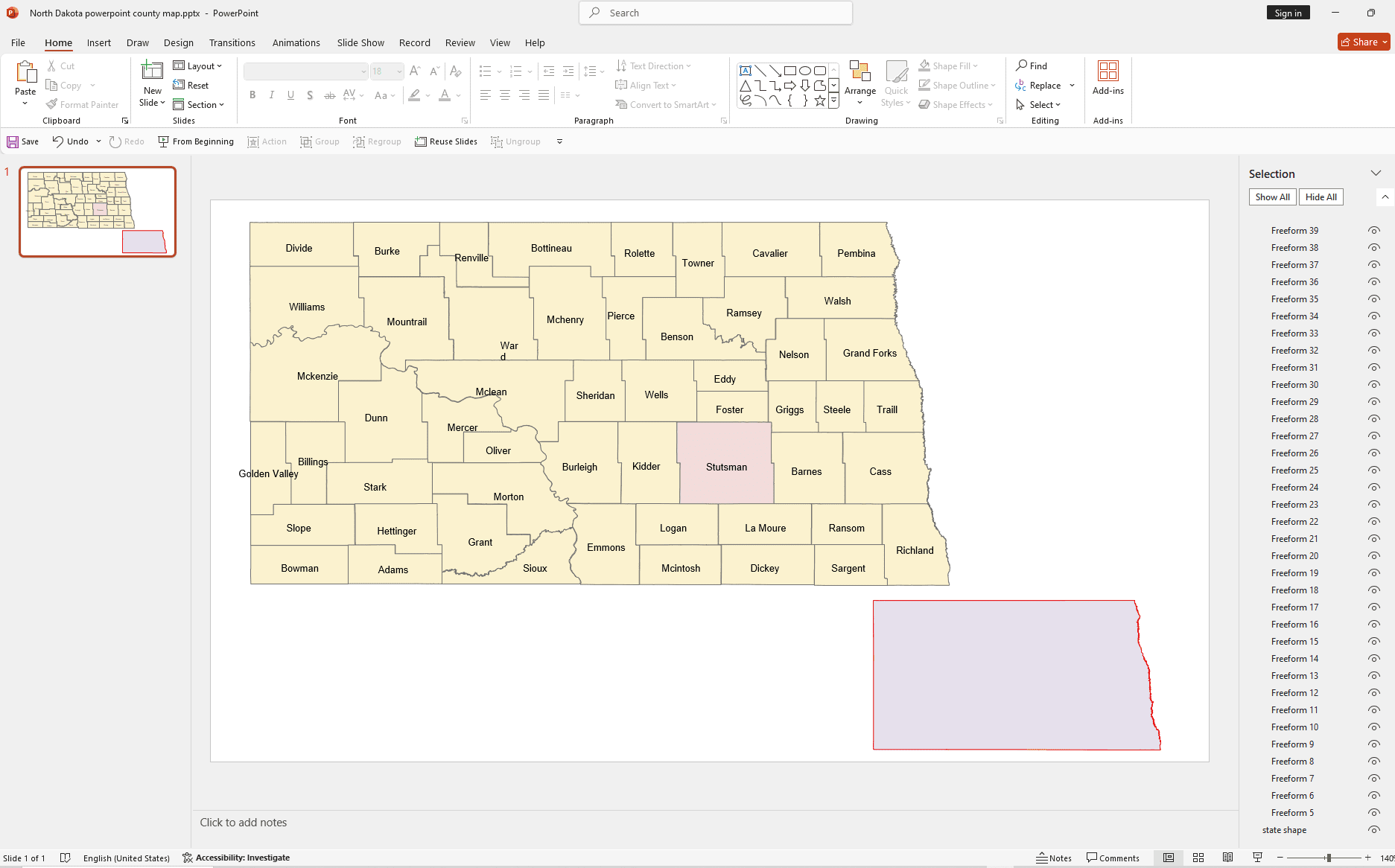
Task: Adjust the zoom slider handle
Action: click(1328, 858)
